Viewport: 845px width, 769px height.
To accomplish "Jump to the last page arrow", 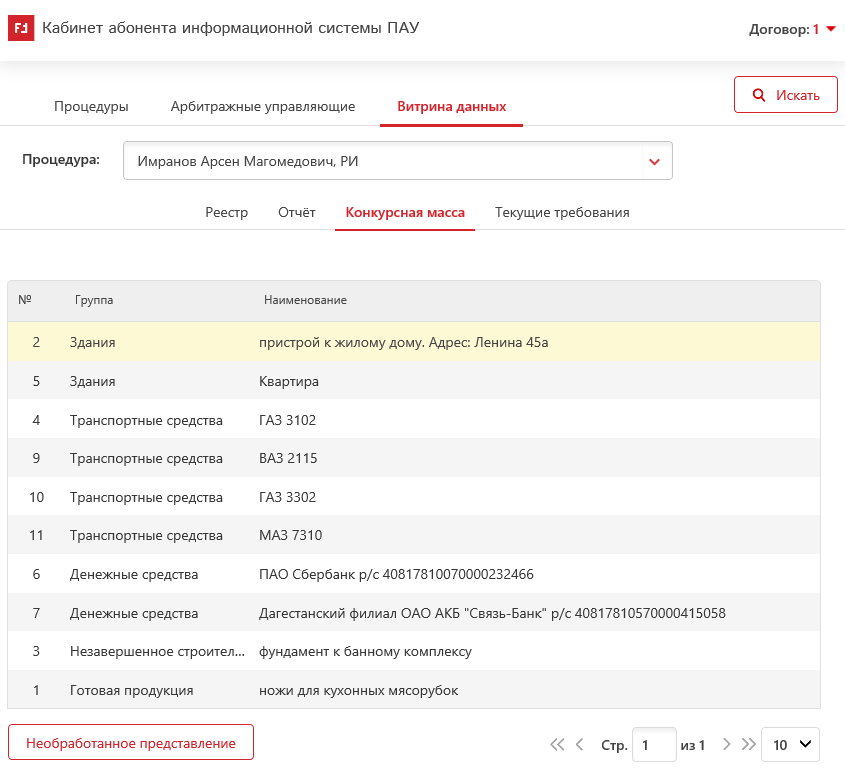I will pyautogui.click(x=748, y=744).
